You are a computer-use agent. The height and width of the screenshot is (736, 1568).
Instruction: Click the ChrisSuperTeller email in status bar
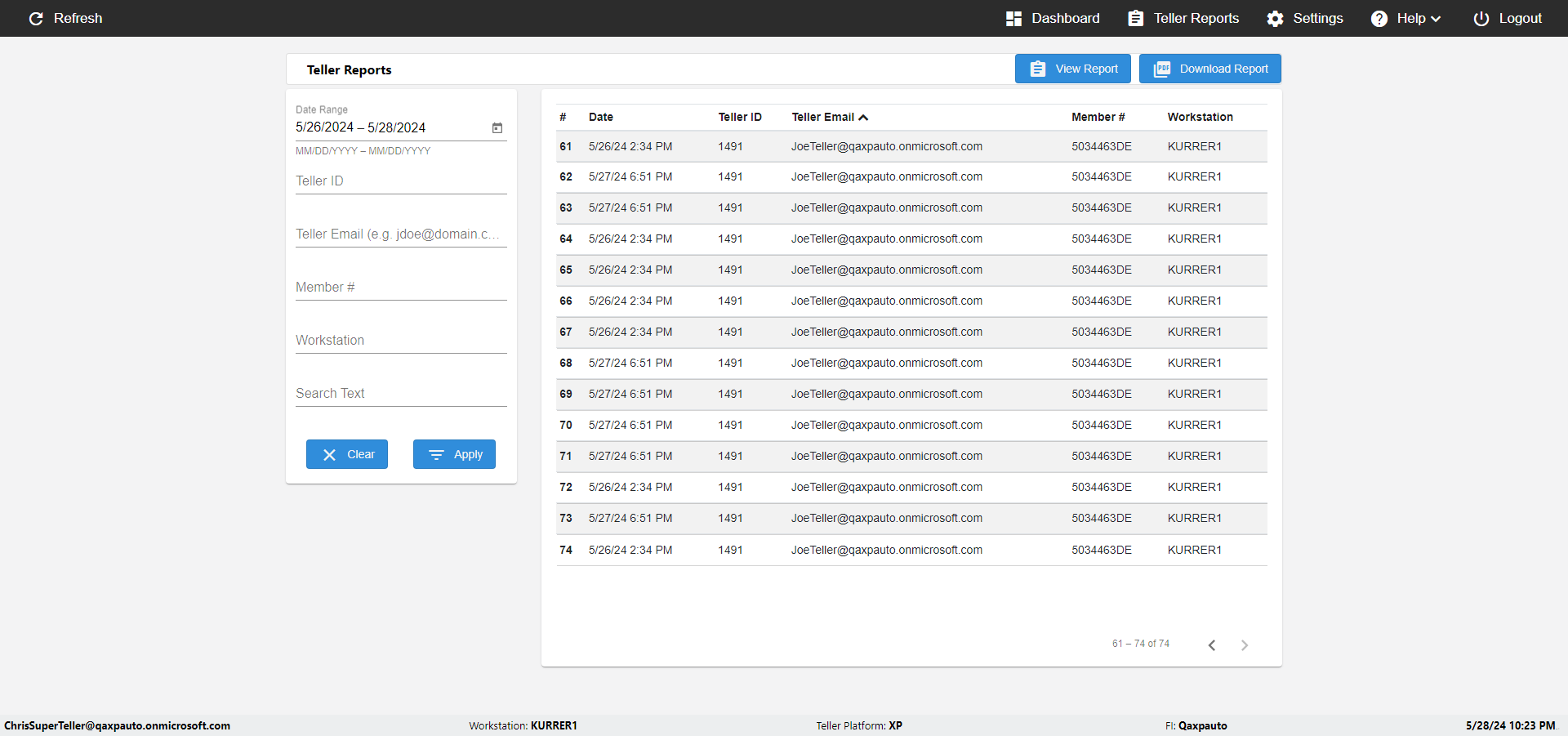click(118, 725)
